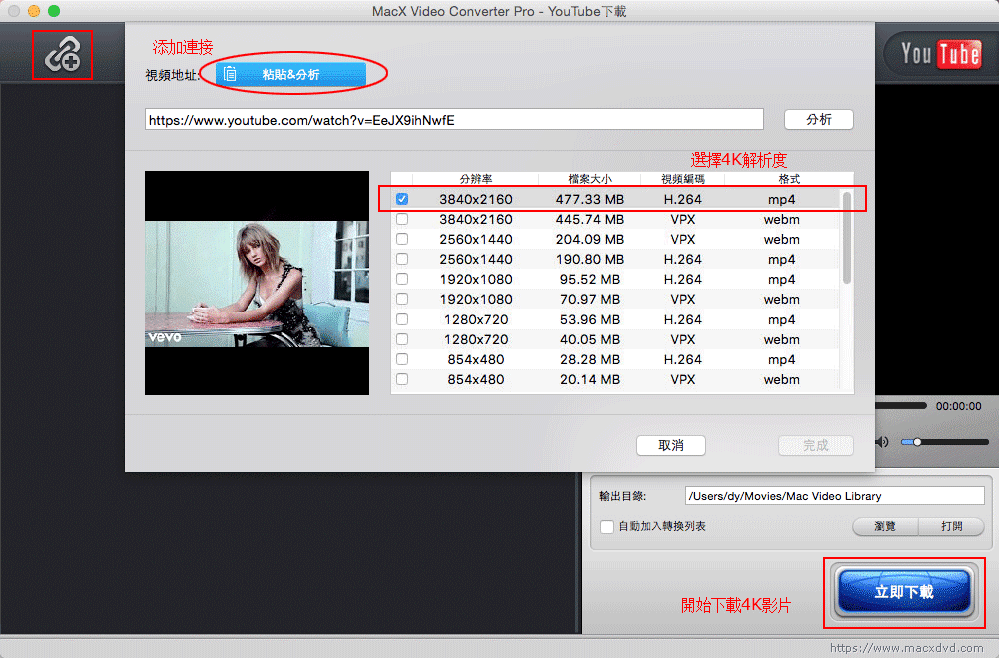Click the 190.80 MB file size cell
Viewport: 999px width, 658px height.
[589, 259]
